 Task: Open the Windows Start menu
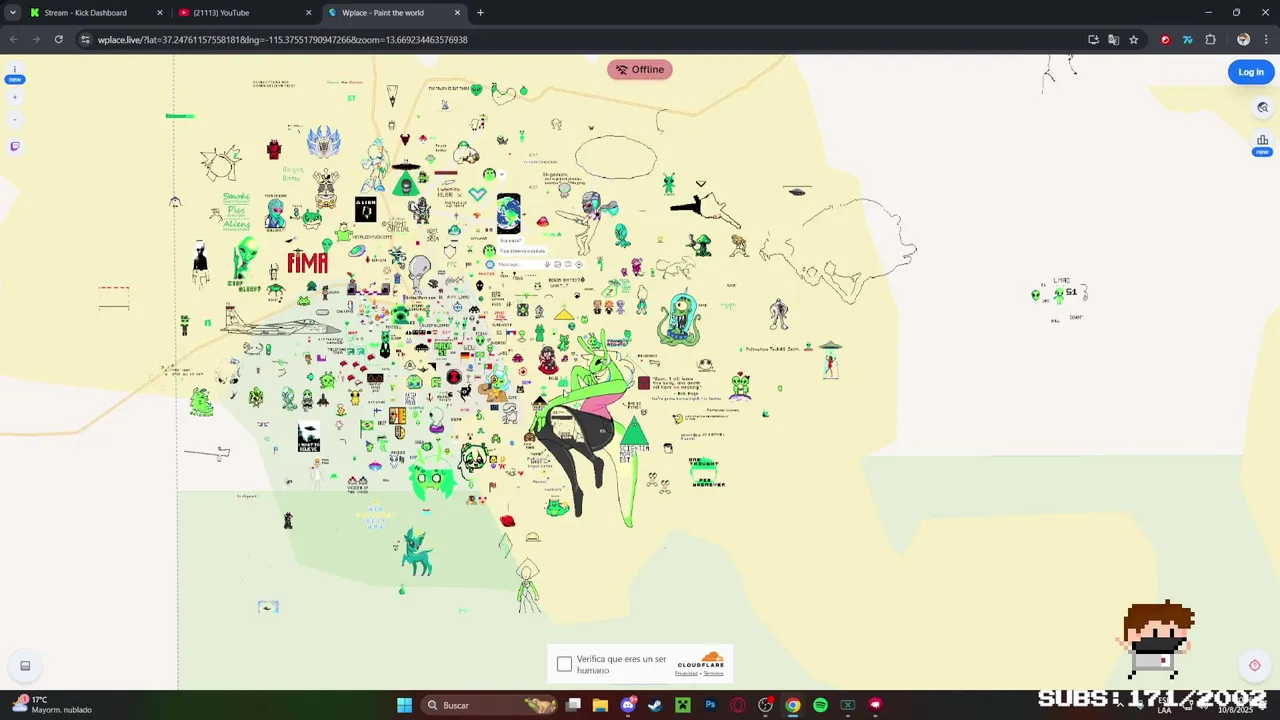[404, 705]
